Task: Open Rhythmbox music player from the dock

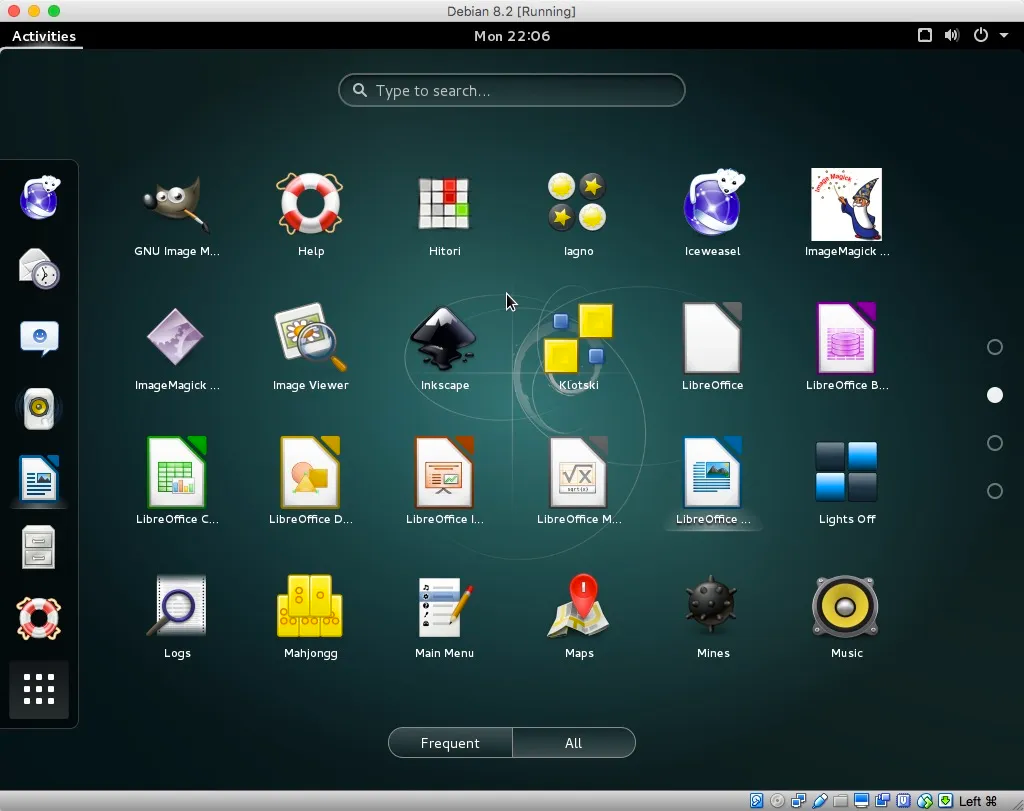Action: tap(39, 408)
